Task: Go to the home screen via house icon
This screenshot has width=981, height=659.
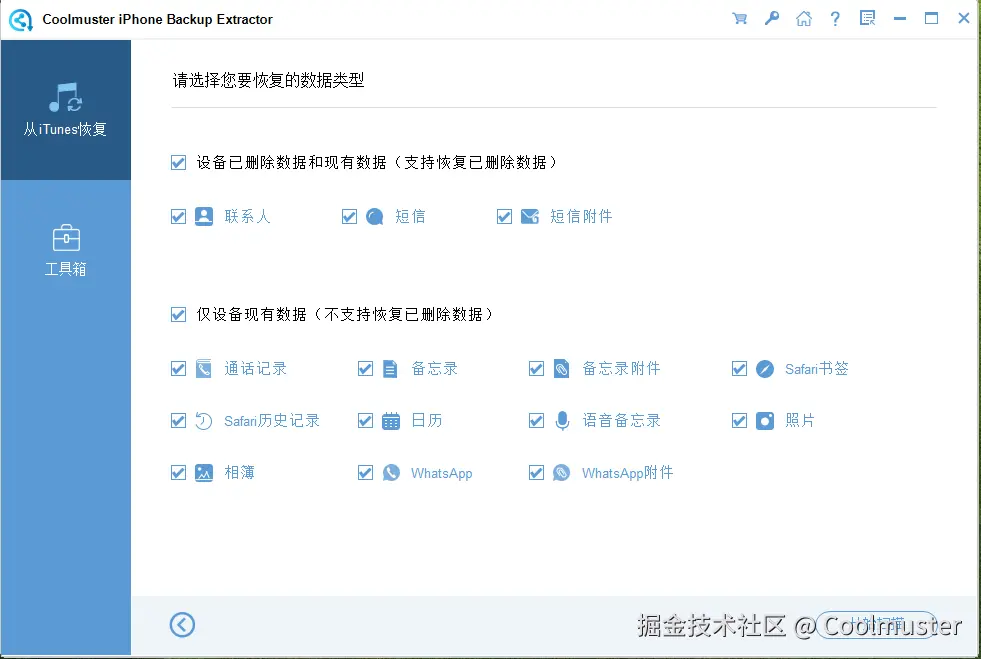Action: [x=804, y=18]
